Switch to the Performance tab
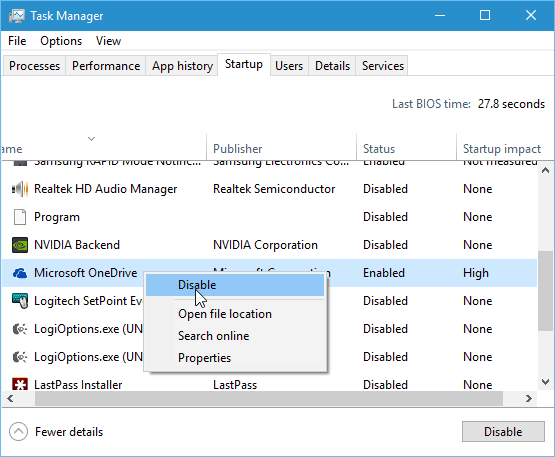 click(106, 65)
